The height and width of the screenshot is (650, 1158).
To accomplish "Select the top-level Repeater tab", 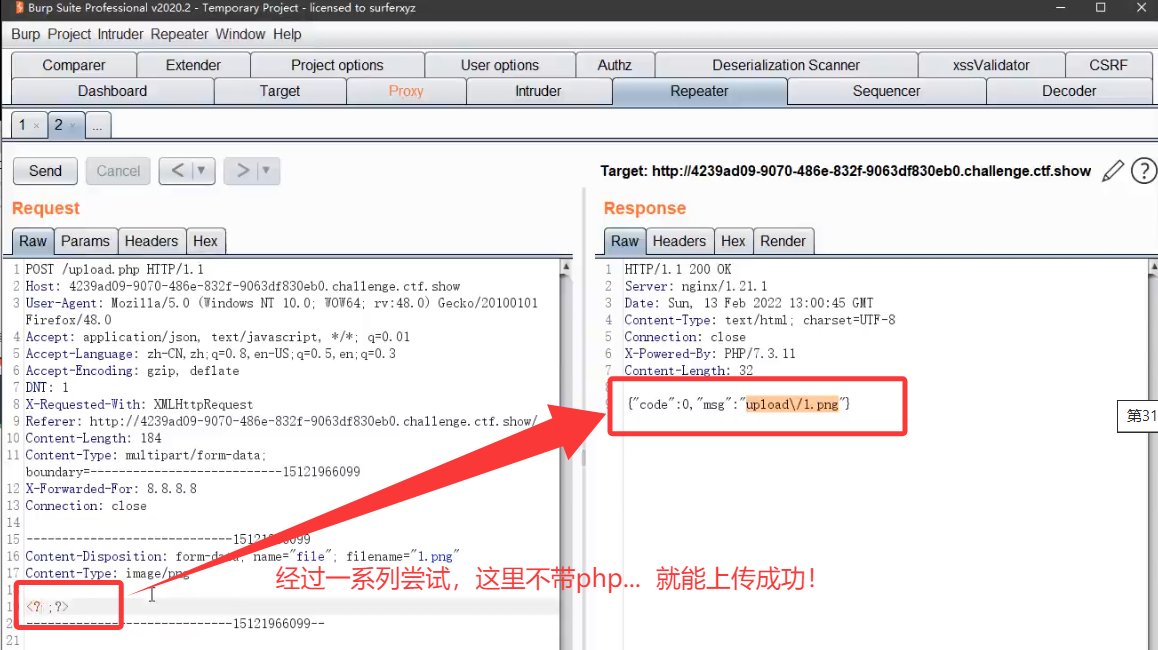I will (699, 91).
